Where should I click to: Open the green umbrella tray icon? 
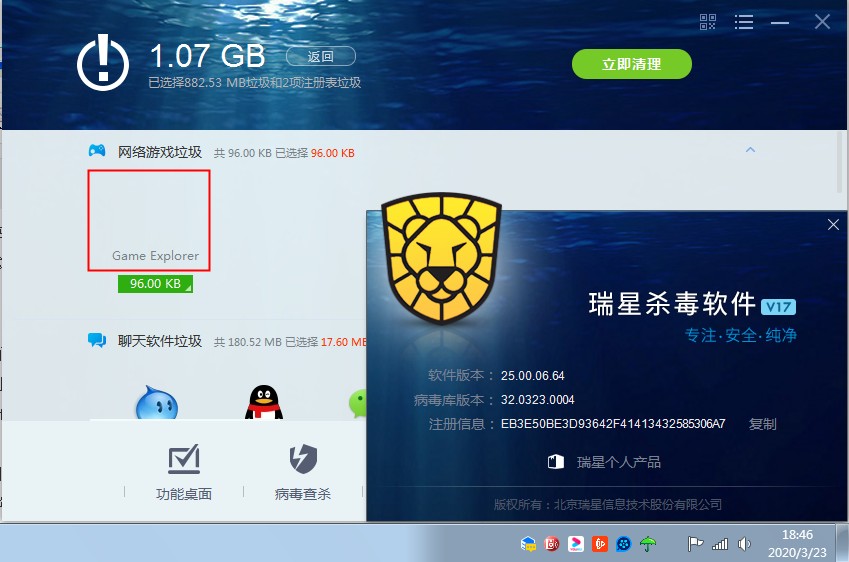pyautogui.click(x=648, y=544)
